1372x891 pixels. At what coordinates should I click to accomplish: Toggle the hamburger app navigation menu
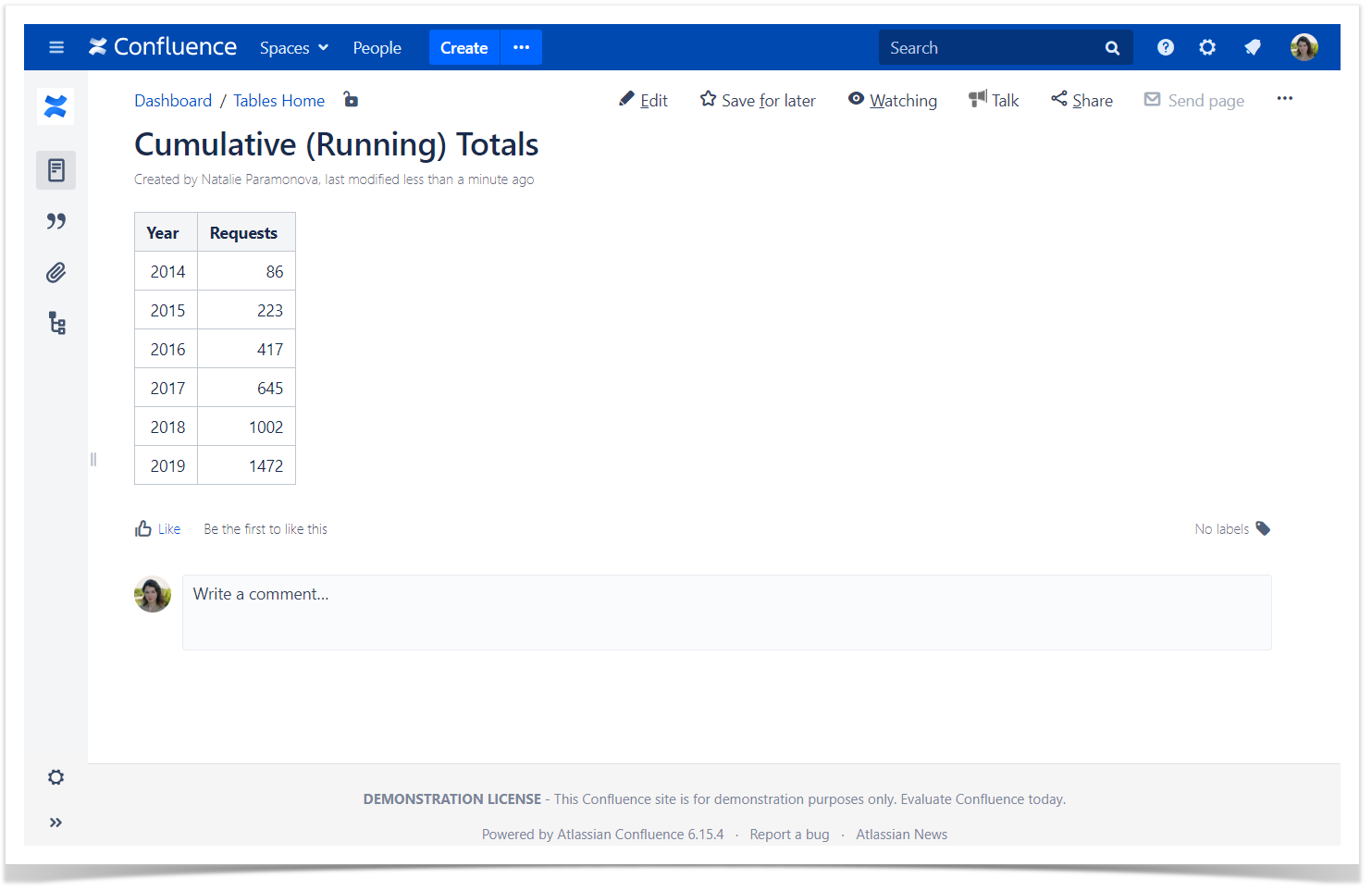pos(56,47)
